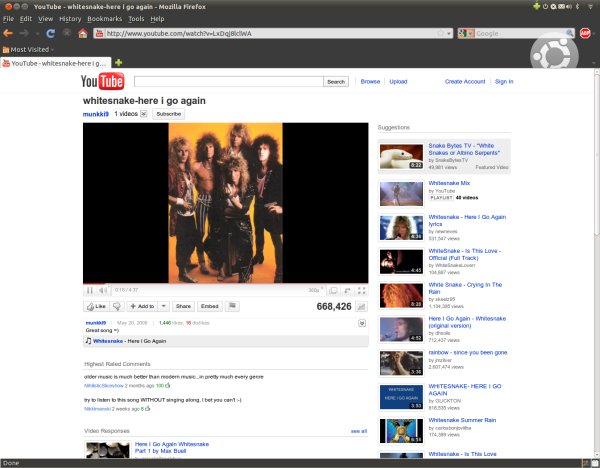Go back with the orange back arrow

pyautogui.click(x=8, y=33)
